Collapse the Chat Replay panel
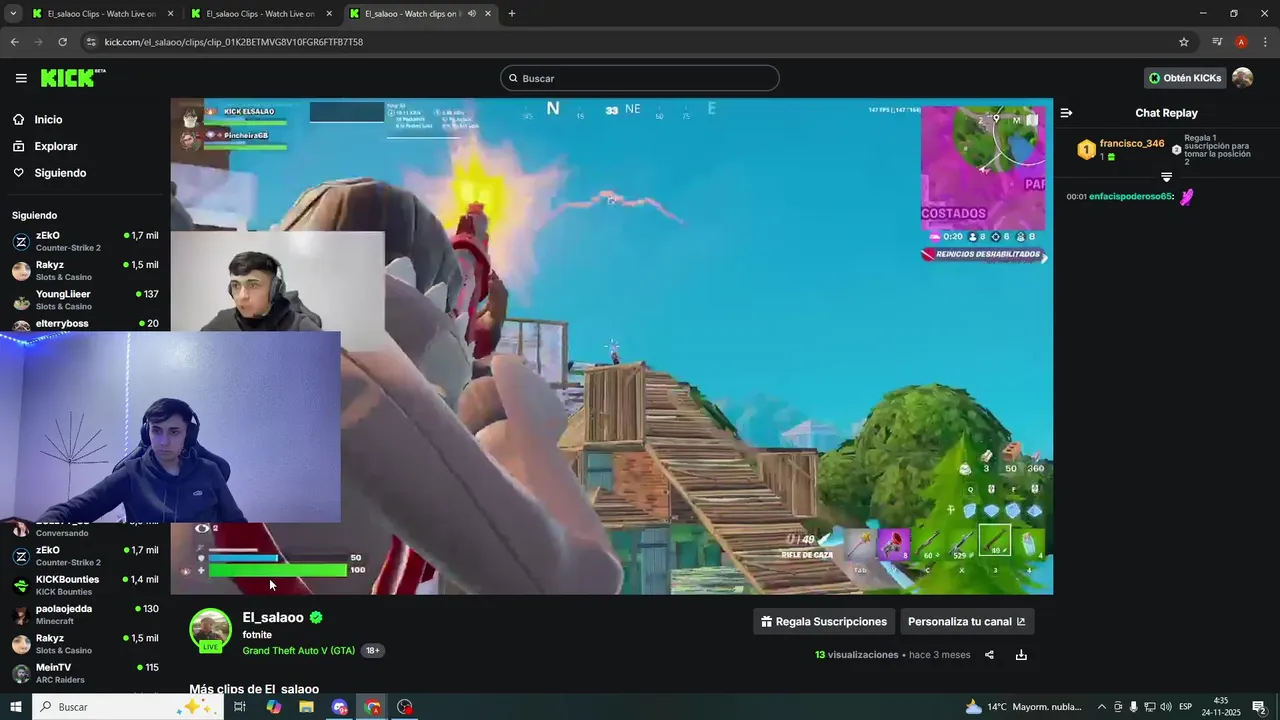 [x=1066, y=113]
